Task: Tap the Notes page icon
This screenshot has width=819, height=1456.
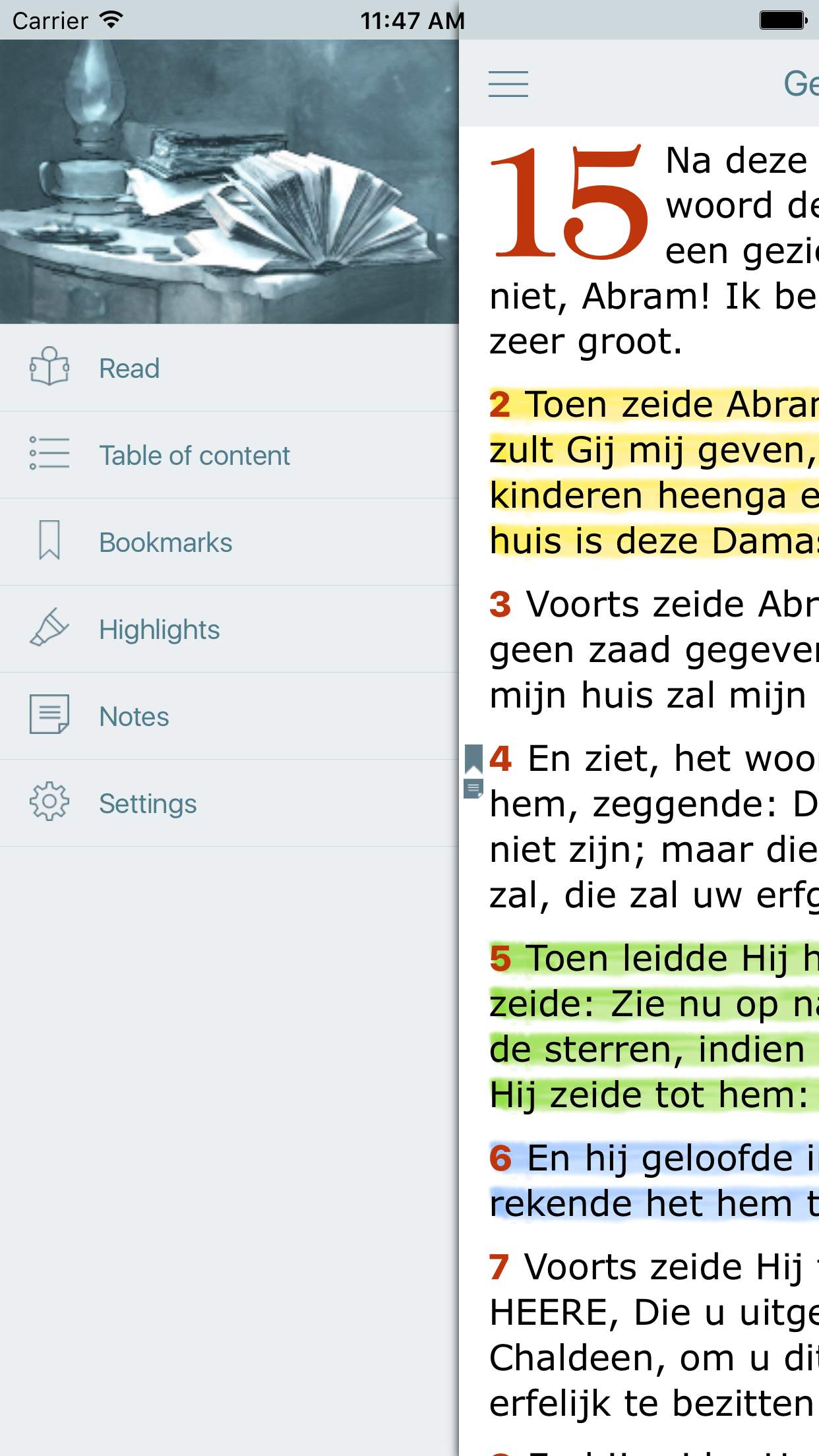Action: [x=49, y=715]
